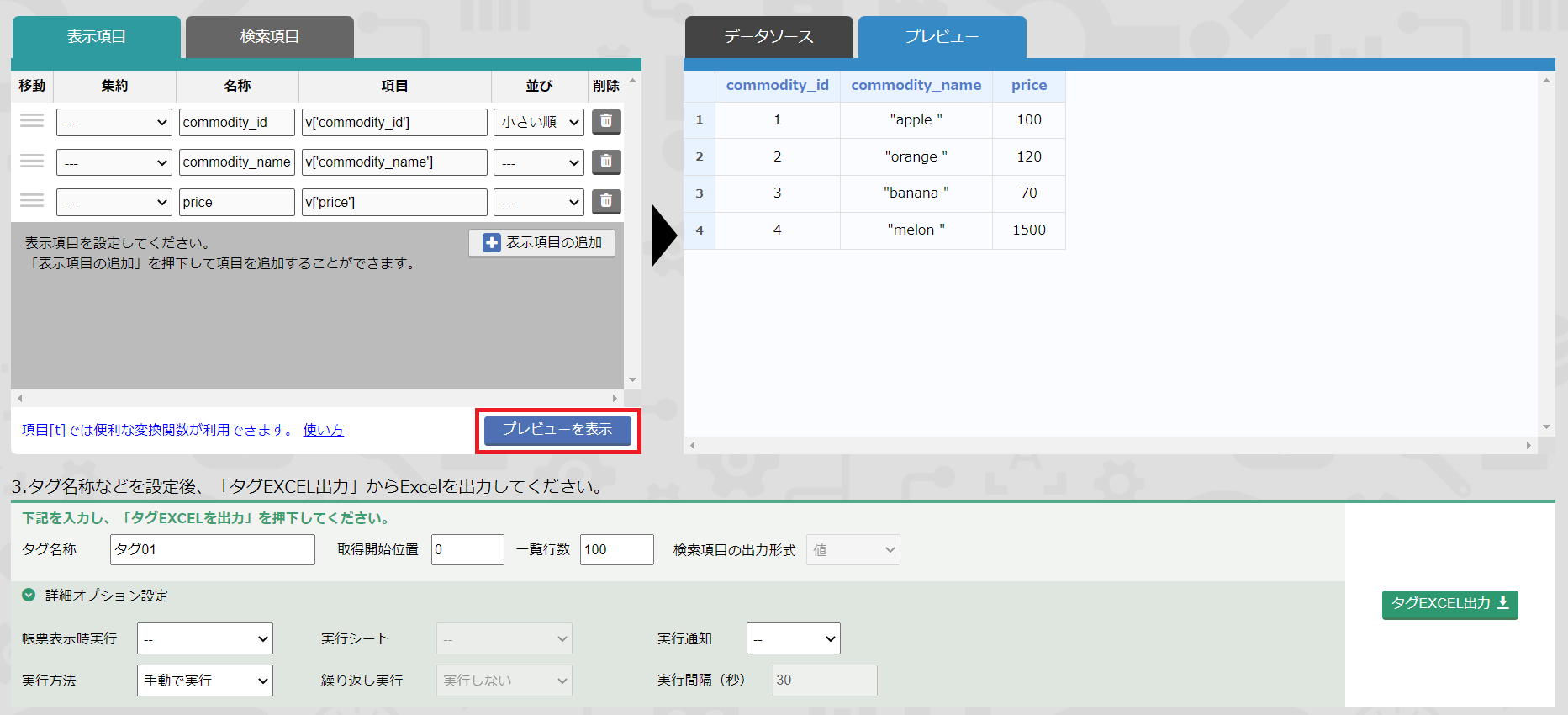
Task: Grab the move handle for commodity_id row
Action: [32, 121]
